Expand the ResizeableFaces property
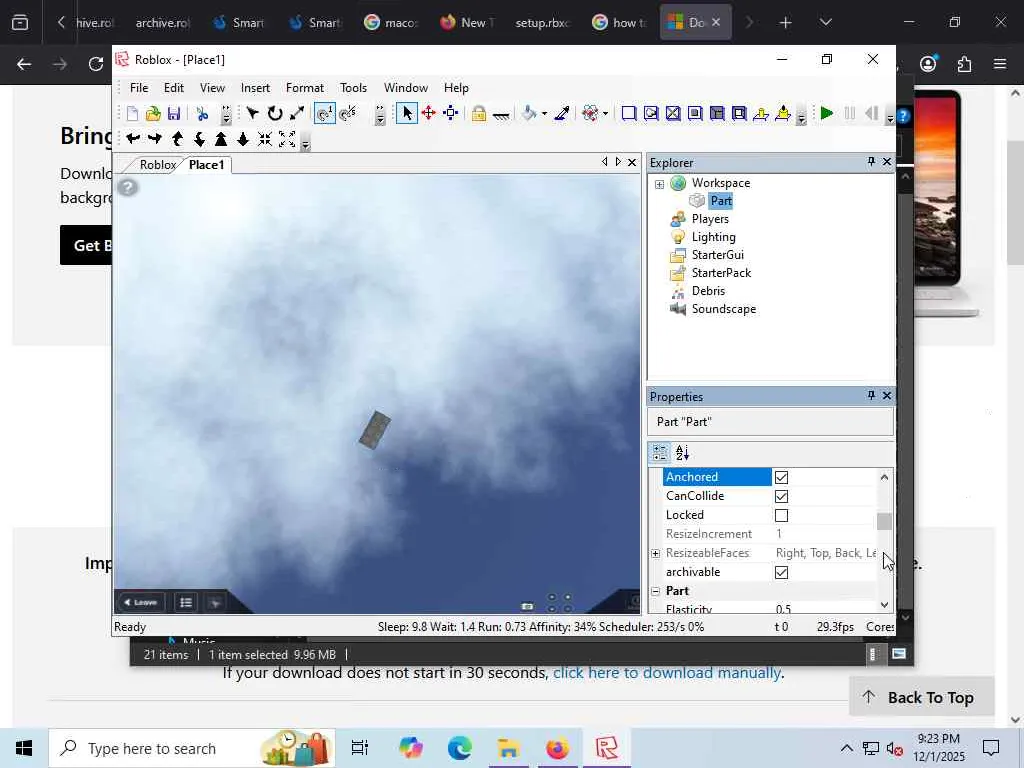 click(x=655, y=553)
